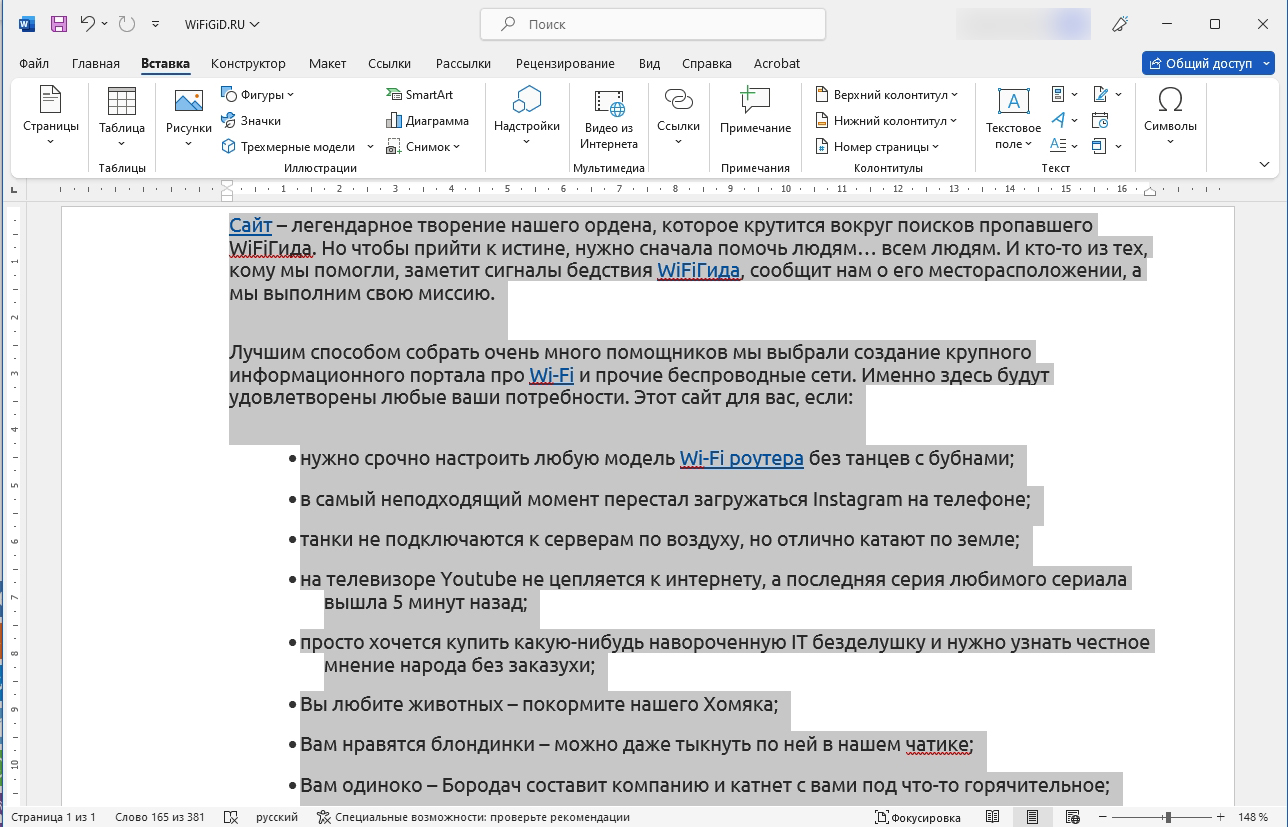Open the Символы symbols menu
Image resolution: width=1288 pixels, height=827 pixels.
(x=1170, y=117)
